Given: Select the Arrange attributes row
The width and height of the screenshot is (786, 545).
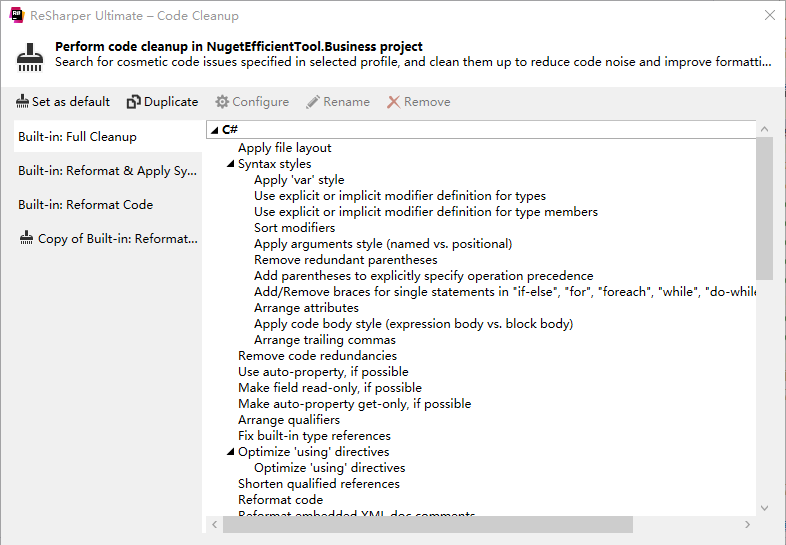Looking at the screenshot, I should tap(306, 308).
